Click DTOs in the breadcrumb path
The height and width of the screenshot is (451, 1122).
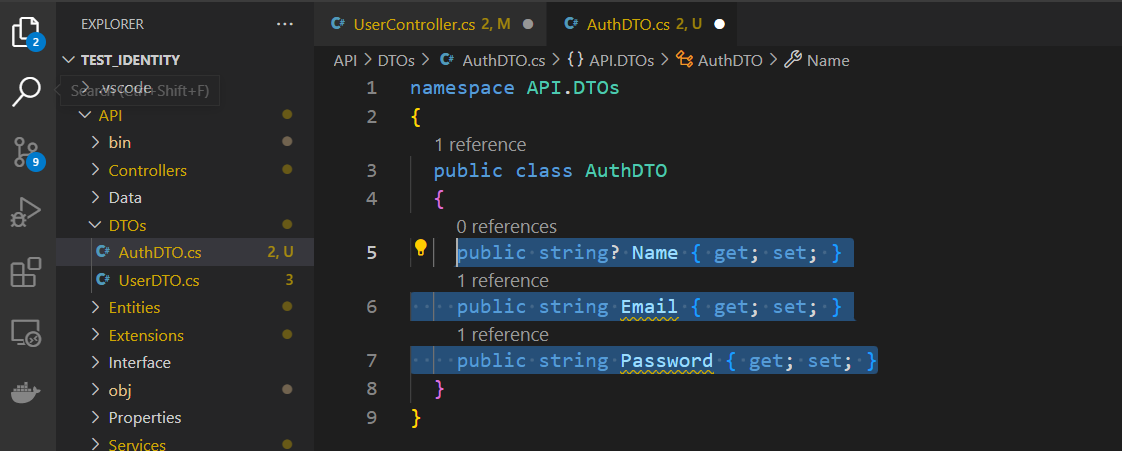396,61
